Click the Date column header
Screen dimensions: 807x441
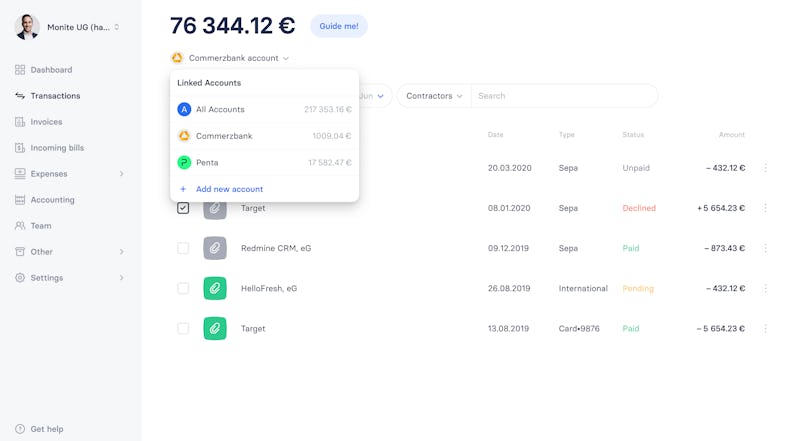[x=496, y=134]
